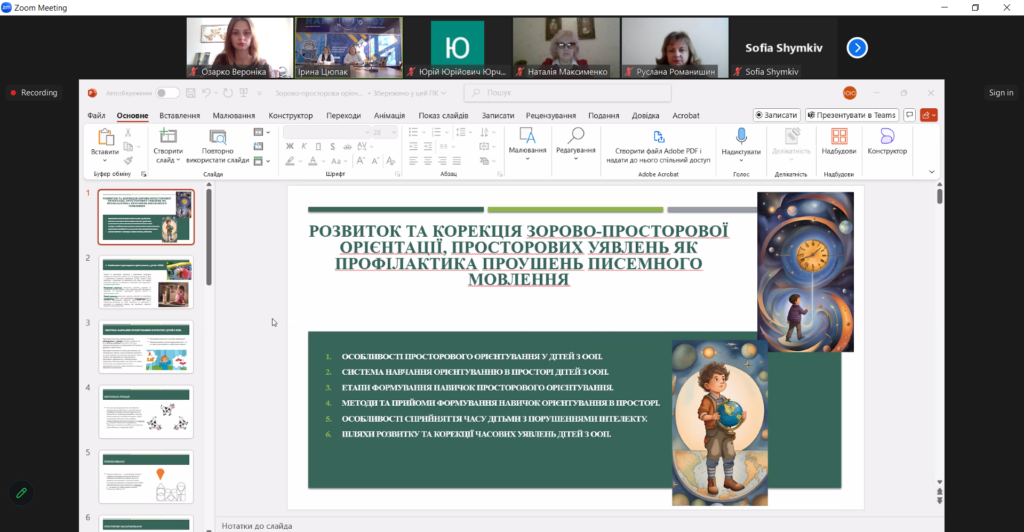
Task: Click Create Adobe PDF and share icon
Action: [658, 137]
